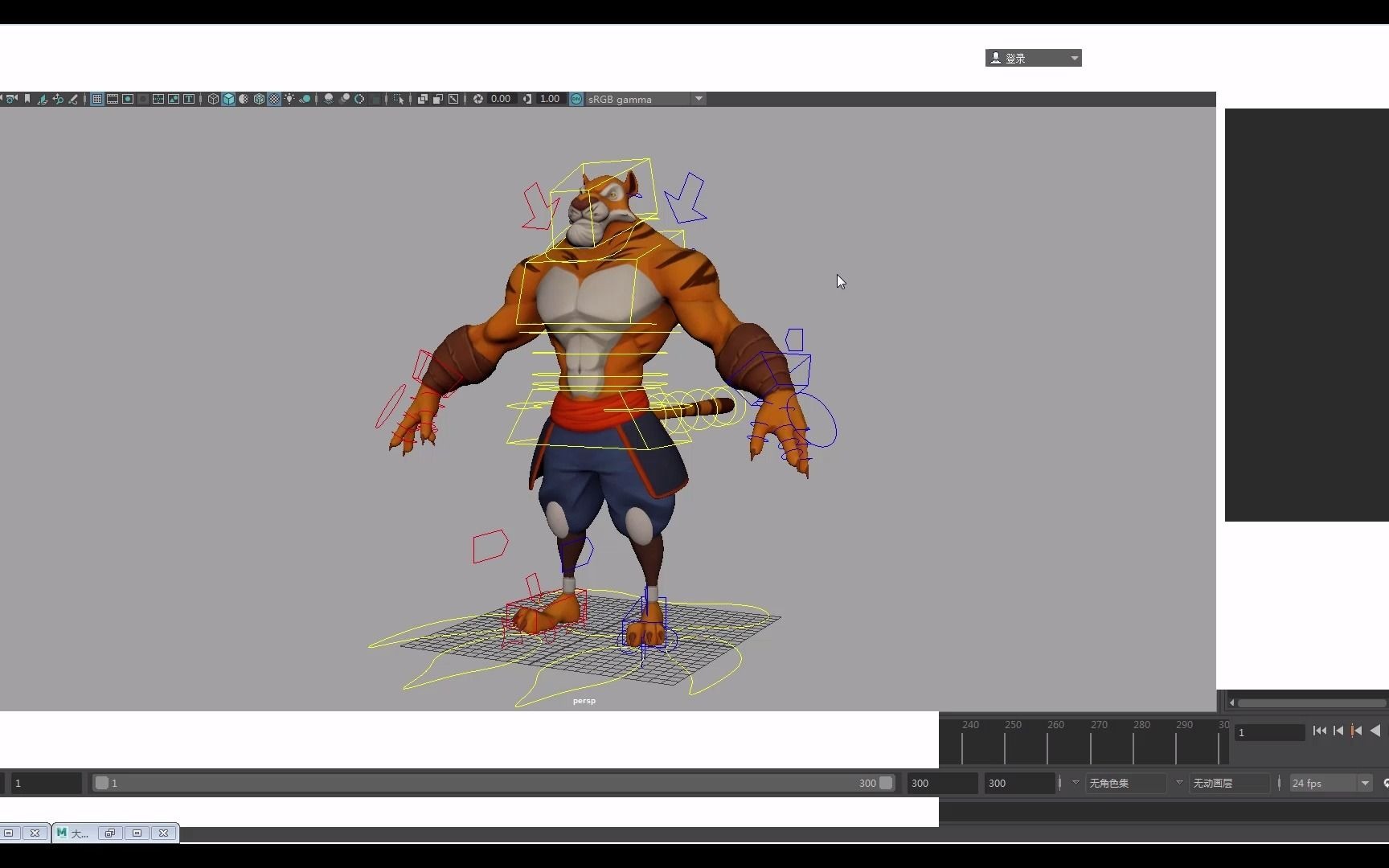Toggle the resolution gate display

[x=128, y=99]
